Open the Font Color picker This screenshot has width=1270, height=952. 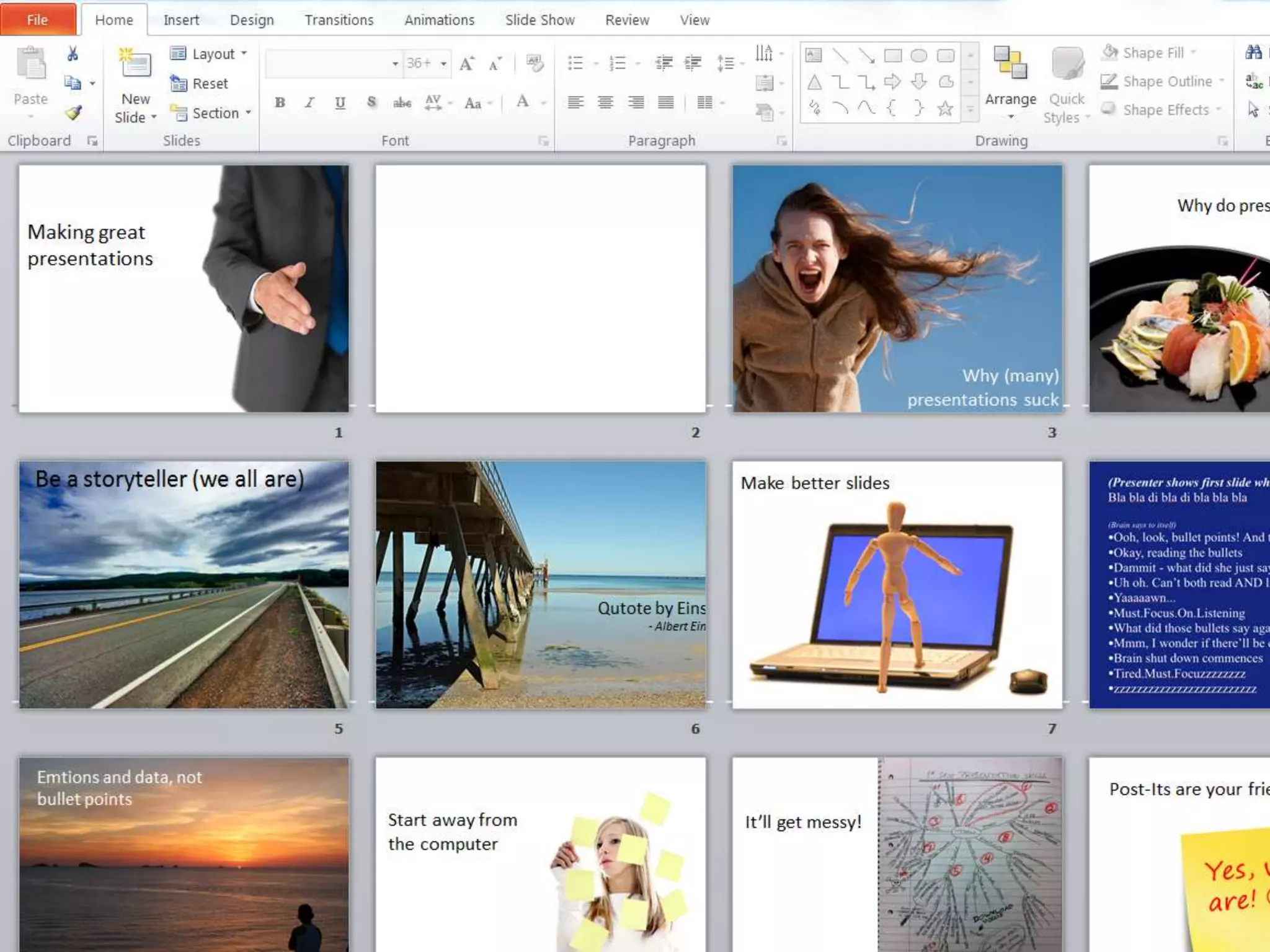(x=543, y=102)
